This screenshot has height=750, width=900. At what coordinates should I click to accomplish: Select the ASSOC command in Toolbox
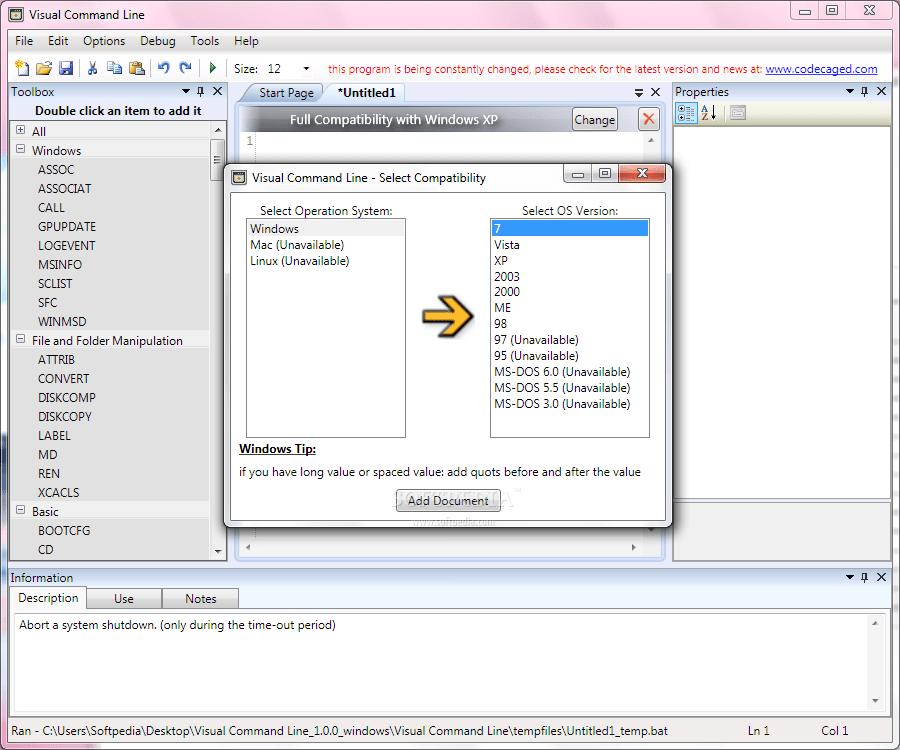click(x=56, y=169)
